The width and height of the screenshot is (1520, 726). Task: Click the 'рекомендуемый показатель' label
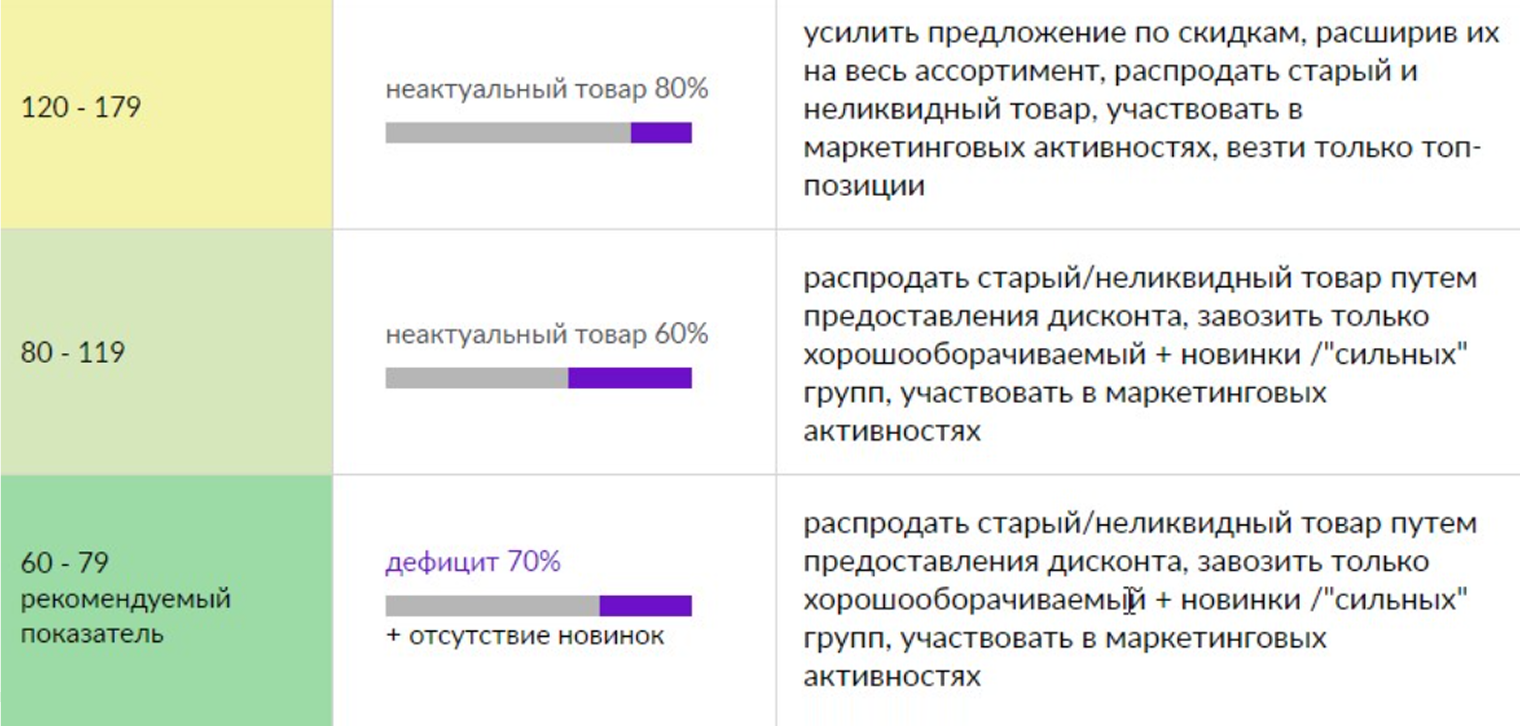[x=125, y=617]
